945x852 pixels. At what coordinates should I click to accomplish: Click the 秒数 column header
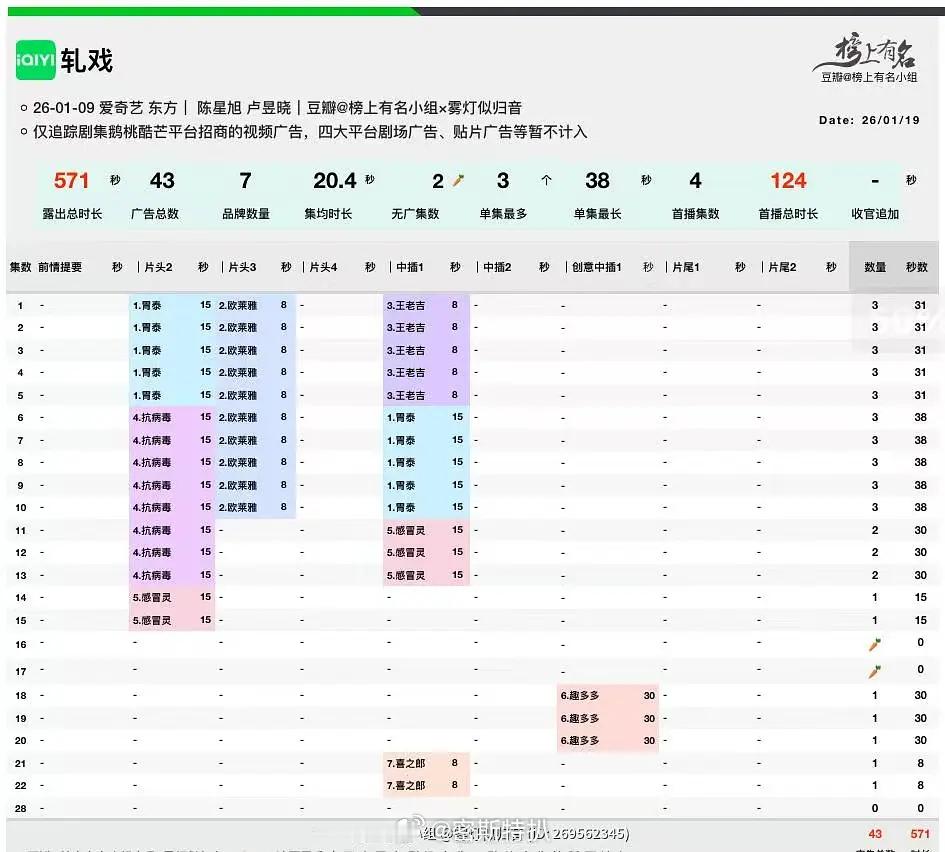tap(917, 267)
